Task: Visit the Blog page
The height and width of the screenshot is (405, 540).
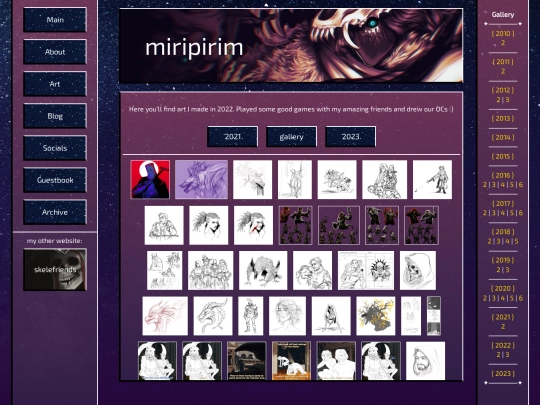Action: (x=55, y=116)
